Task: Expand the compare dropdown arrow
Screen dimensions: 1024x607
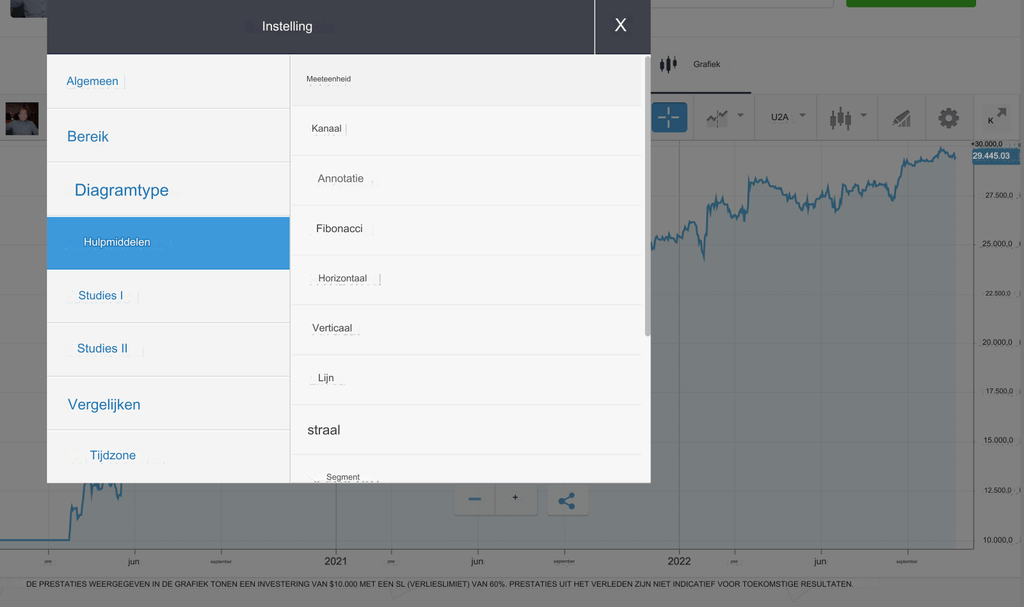Action: pos(741,115)
